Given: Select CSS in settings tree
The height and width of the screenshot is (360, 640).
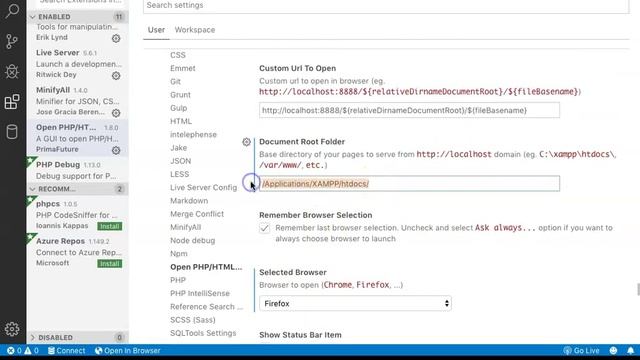Looking at the screenshot, I should 178,55.
